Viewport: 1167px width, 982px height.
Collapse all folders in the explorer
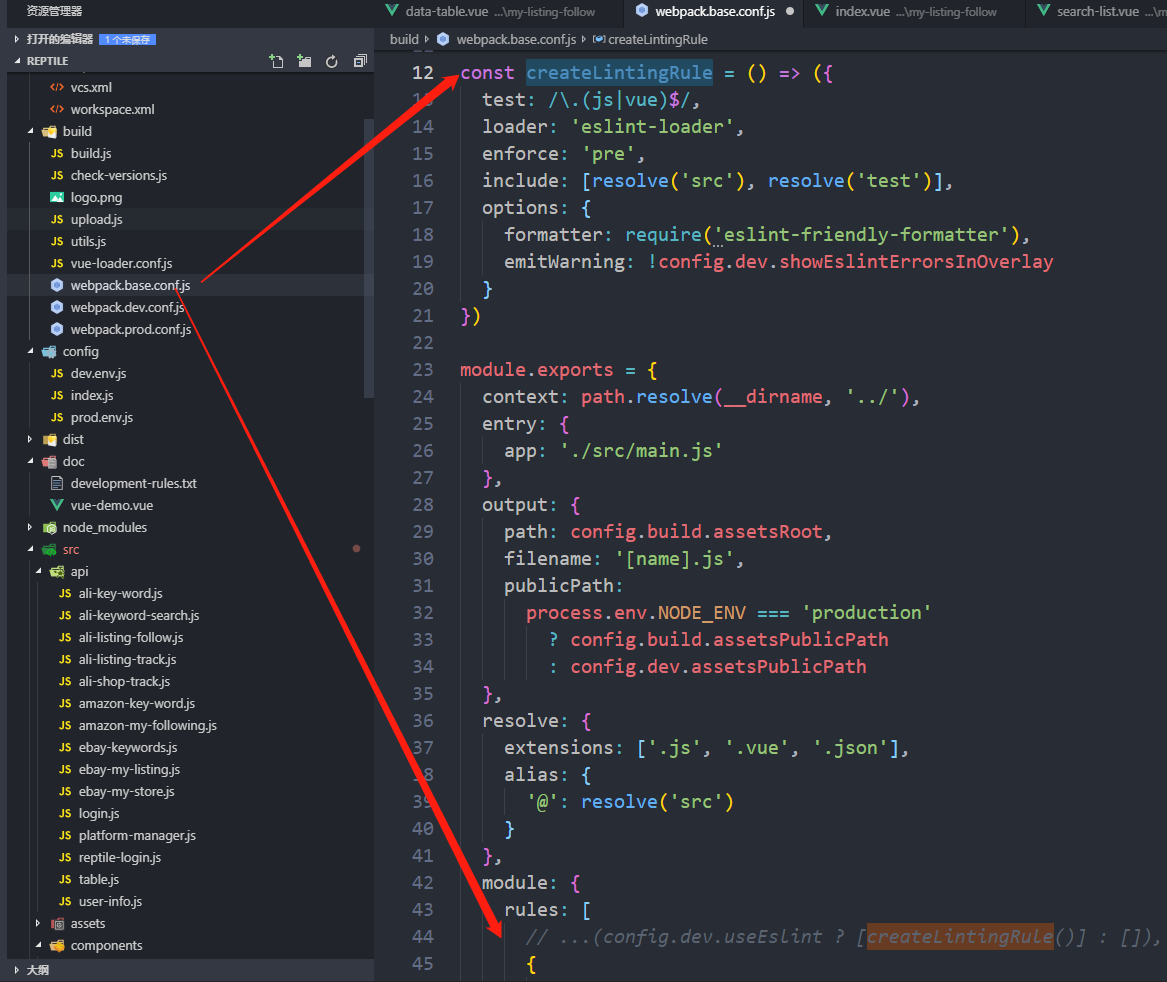359,60
